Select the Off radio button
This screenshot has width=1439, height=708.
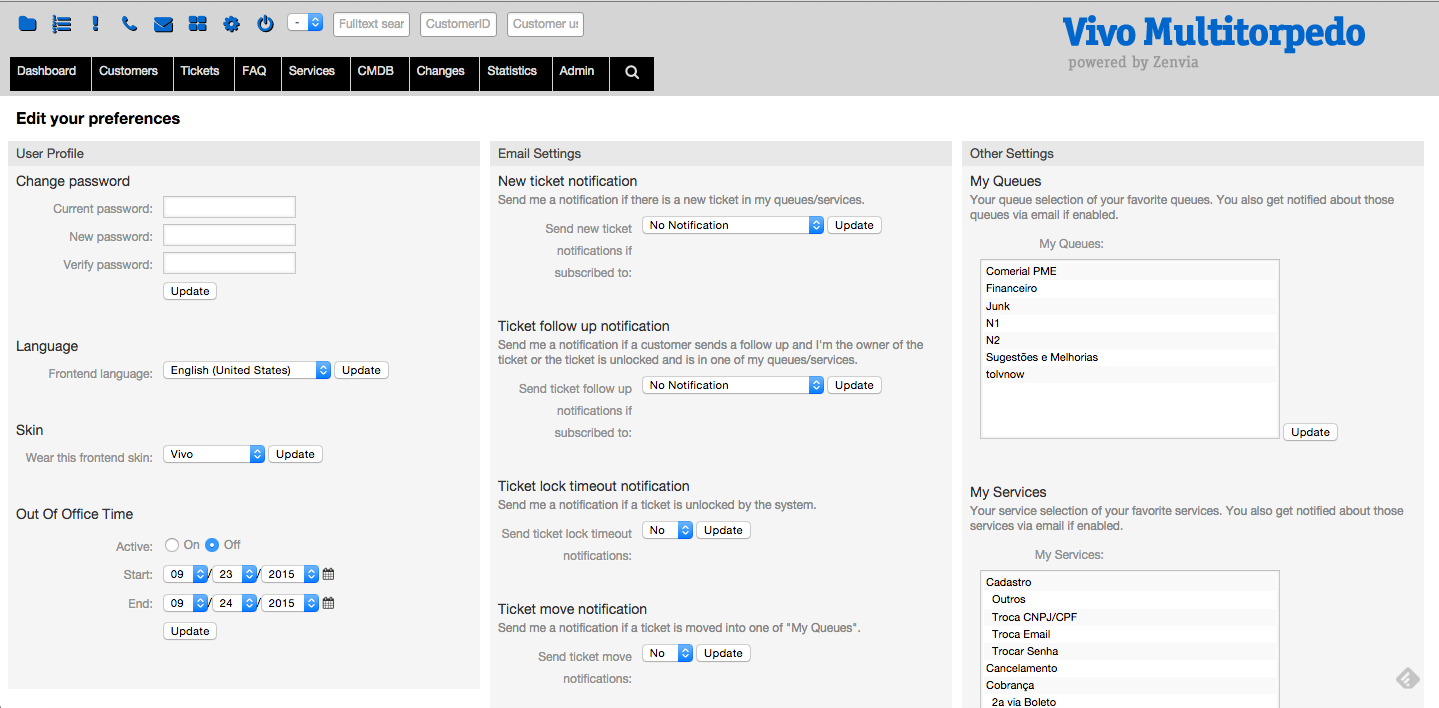(x=212, y=545)
